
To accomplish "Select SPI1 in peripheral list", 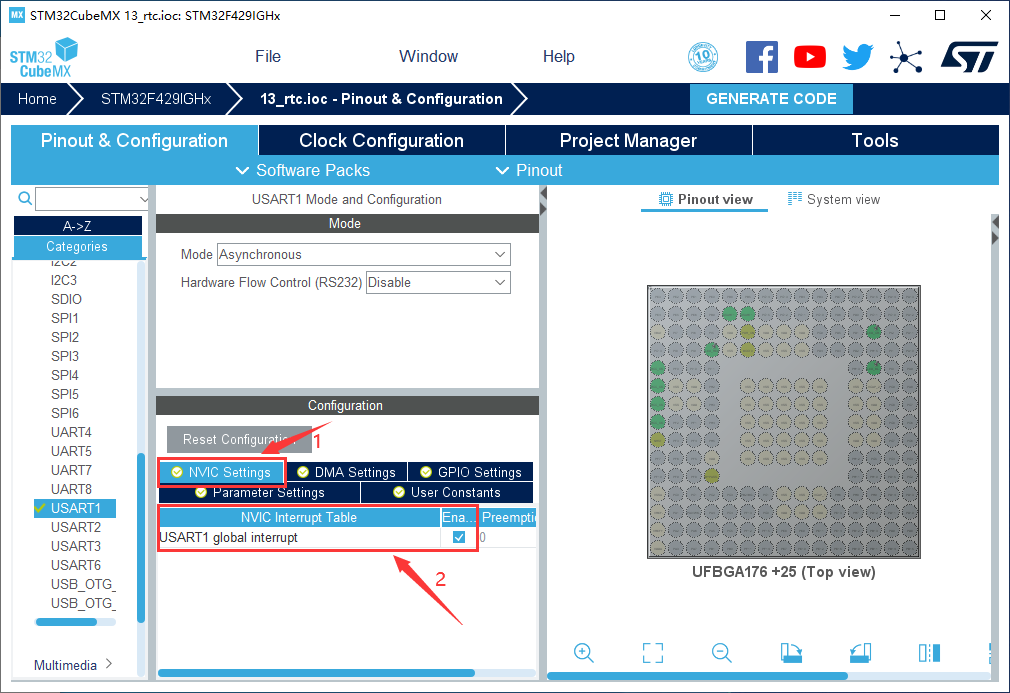I will [x=65, y=318].
